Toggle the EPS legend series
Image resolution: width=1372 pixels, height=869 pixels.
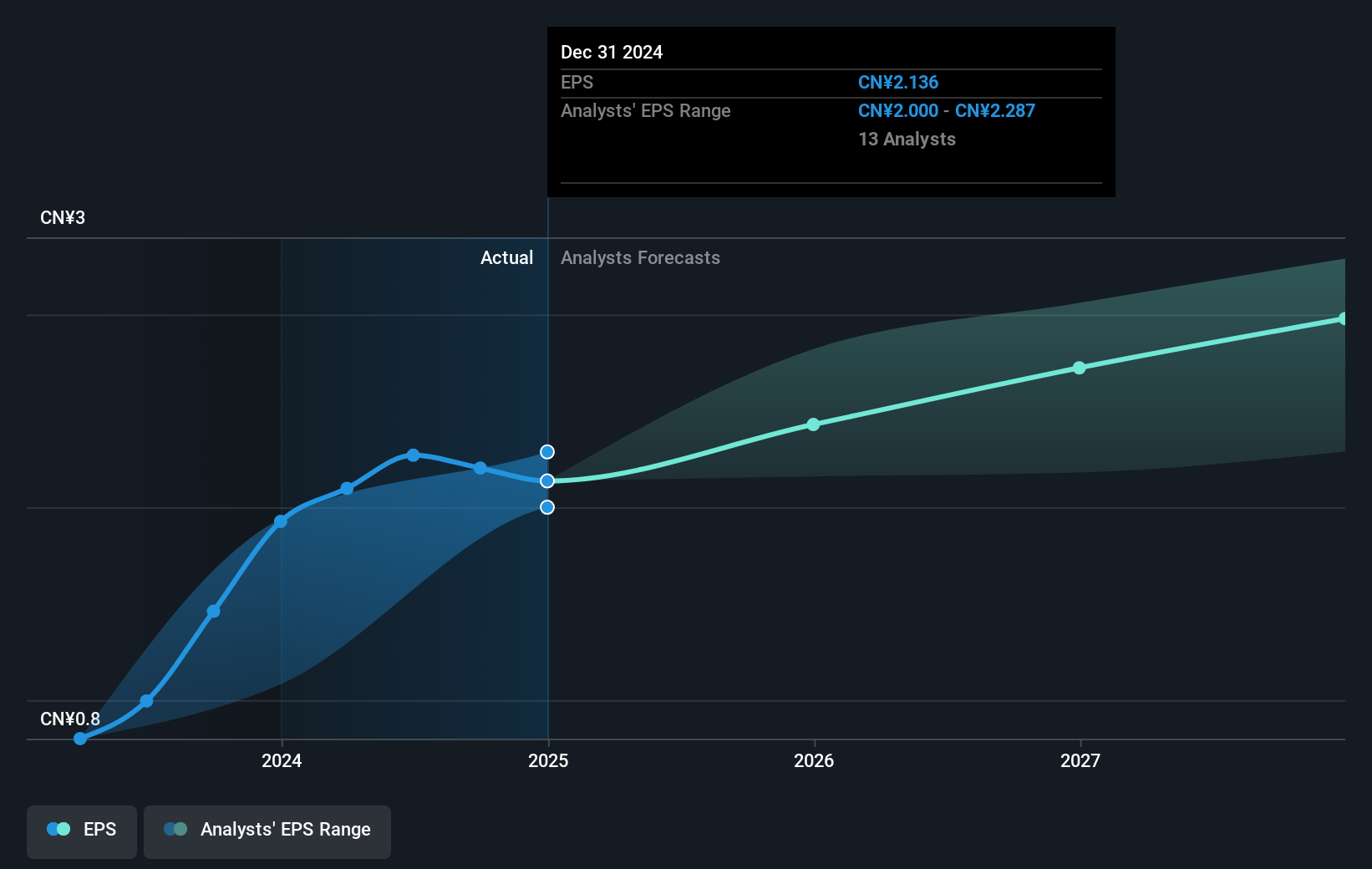click(82, 831)
